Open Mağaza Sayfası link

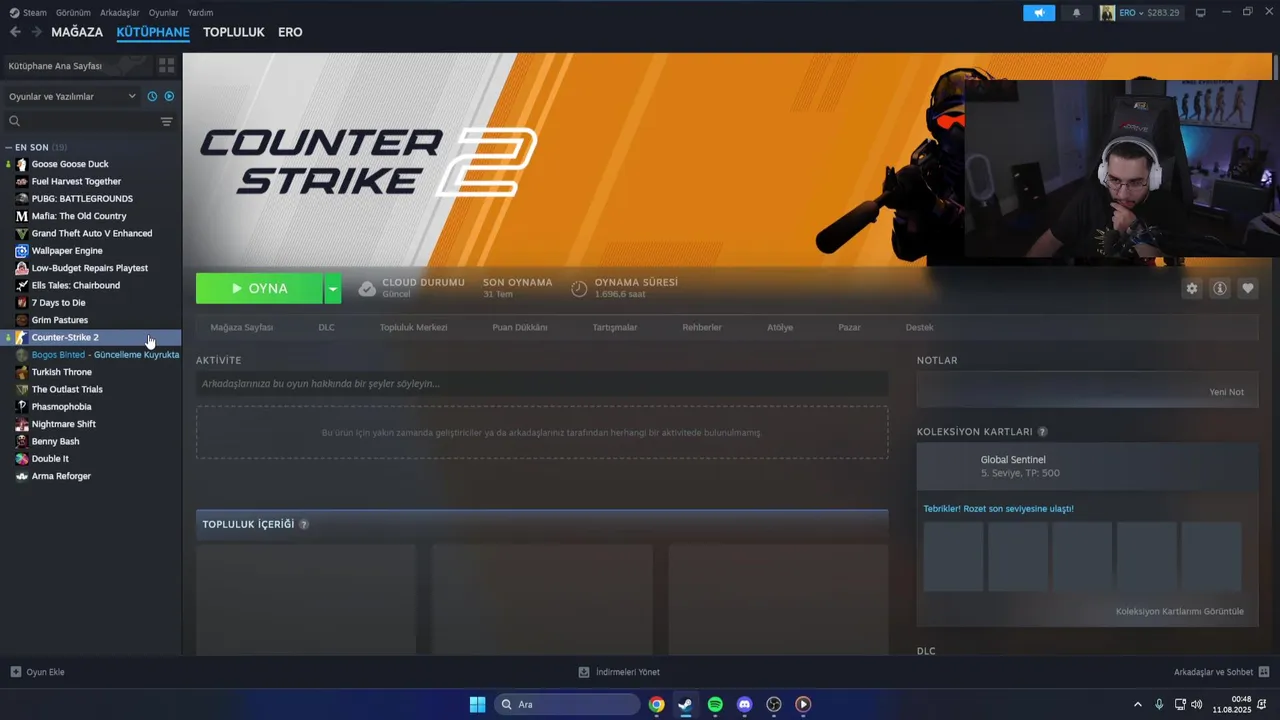241,327
